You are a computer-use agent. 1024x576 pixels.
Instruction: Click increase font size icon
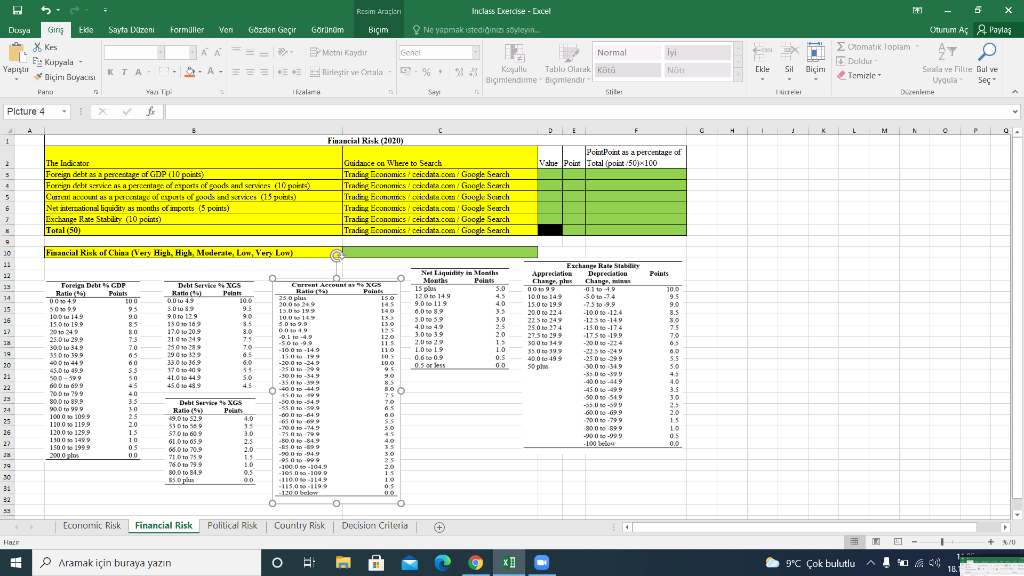204,52
